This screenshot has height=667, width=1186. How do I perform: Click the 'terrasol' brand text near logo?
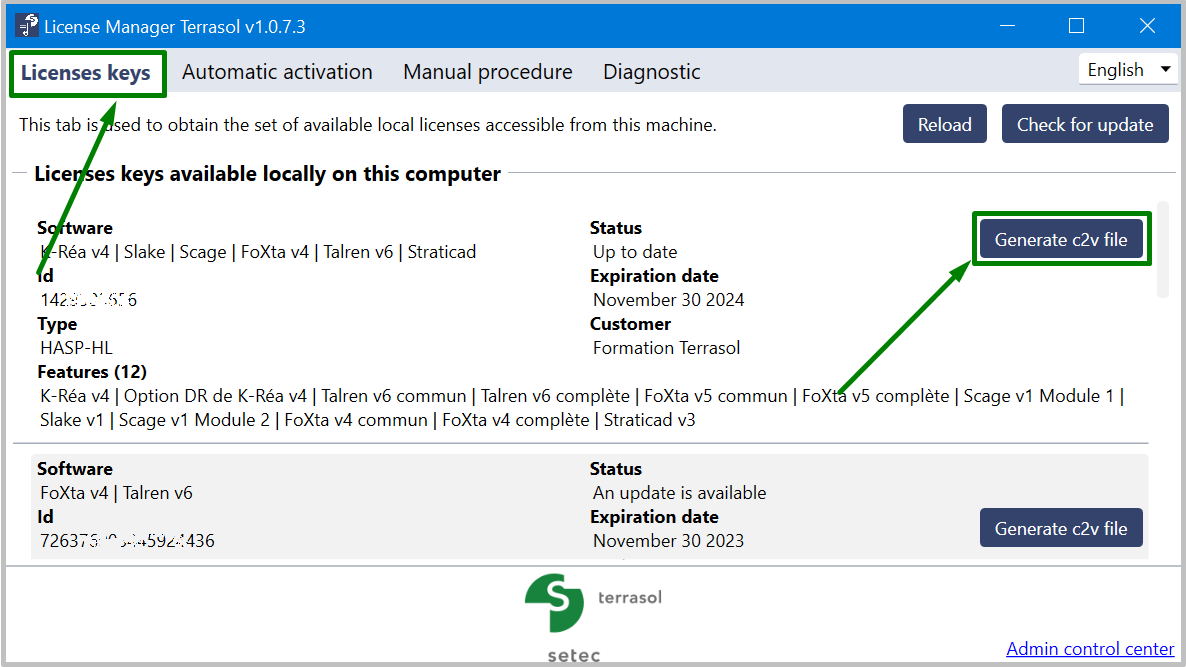[x=630, y=597]
